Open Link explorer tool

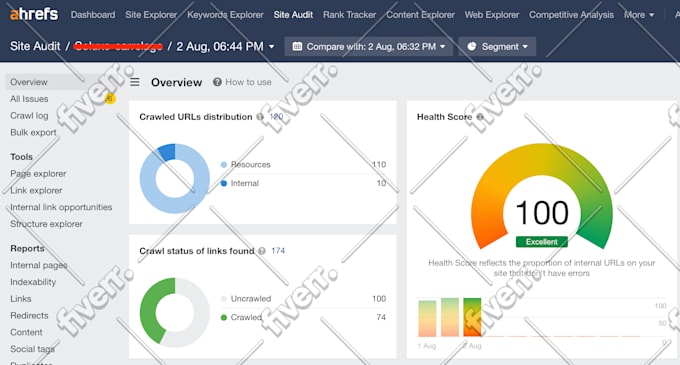pos(36,190)
